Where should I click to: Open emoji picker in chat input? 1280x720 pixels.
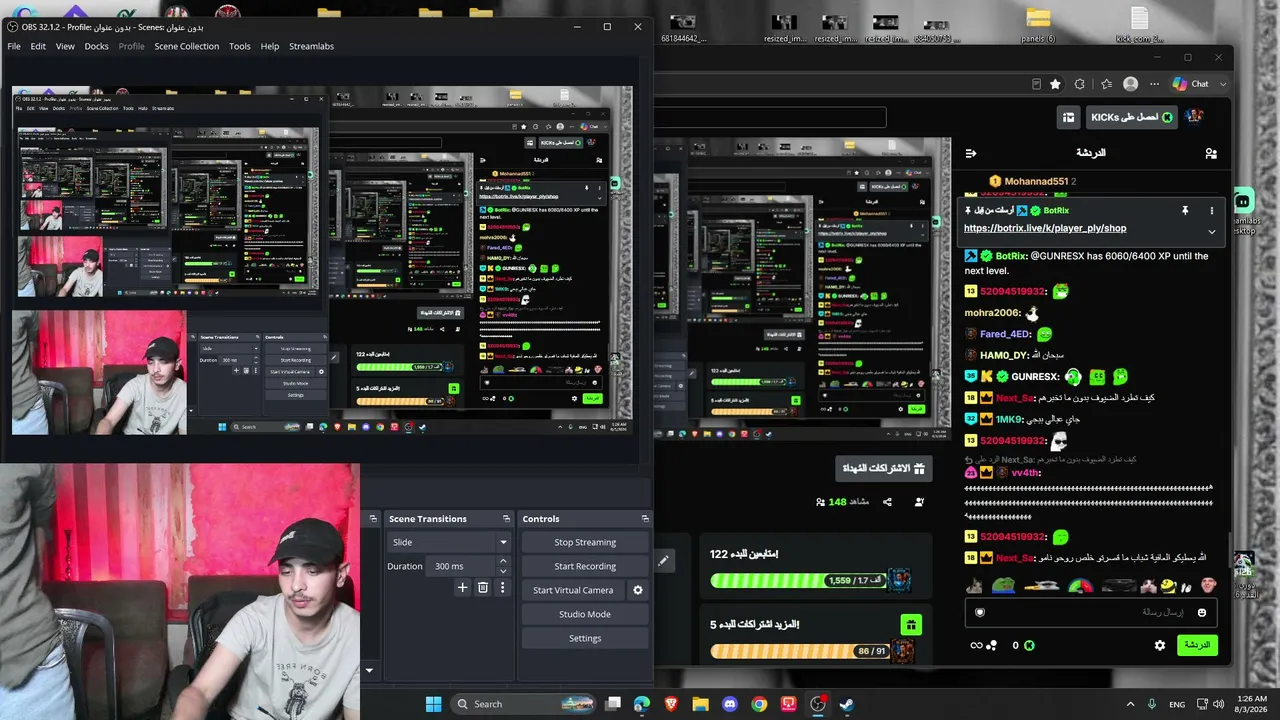click(1202, 612)
